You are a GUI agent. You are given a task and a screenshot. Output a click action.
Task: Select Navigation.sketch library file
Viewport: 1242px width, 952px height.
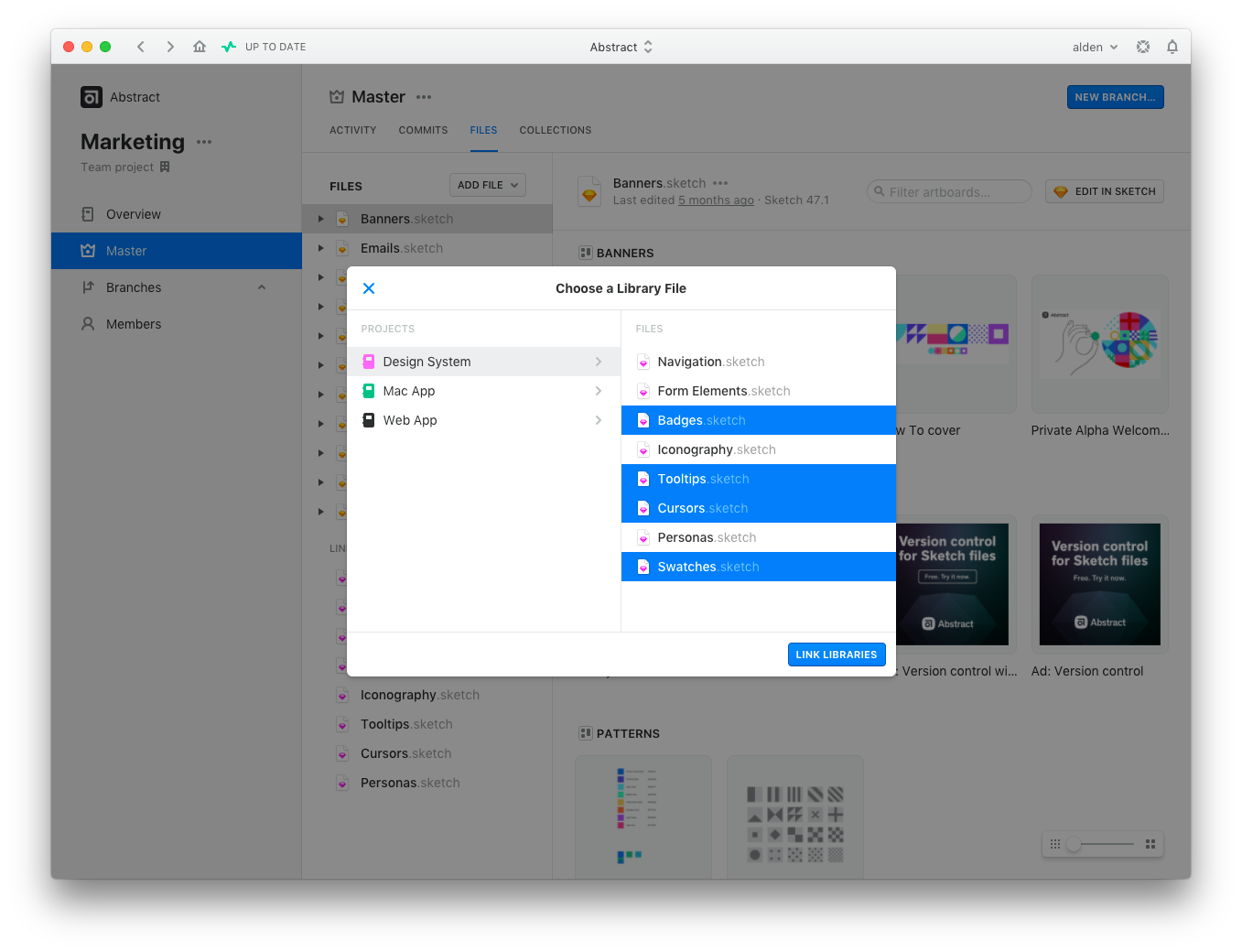(x=758, y=362)
